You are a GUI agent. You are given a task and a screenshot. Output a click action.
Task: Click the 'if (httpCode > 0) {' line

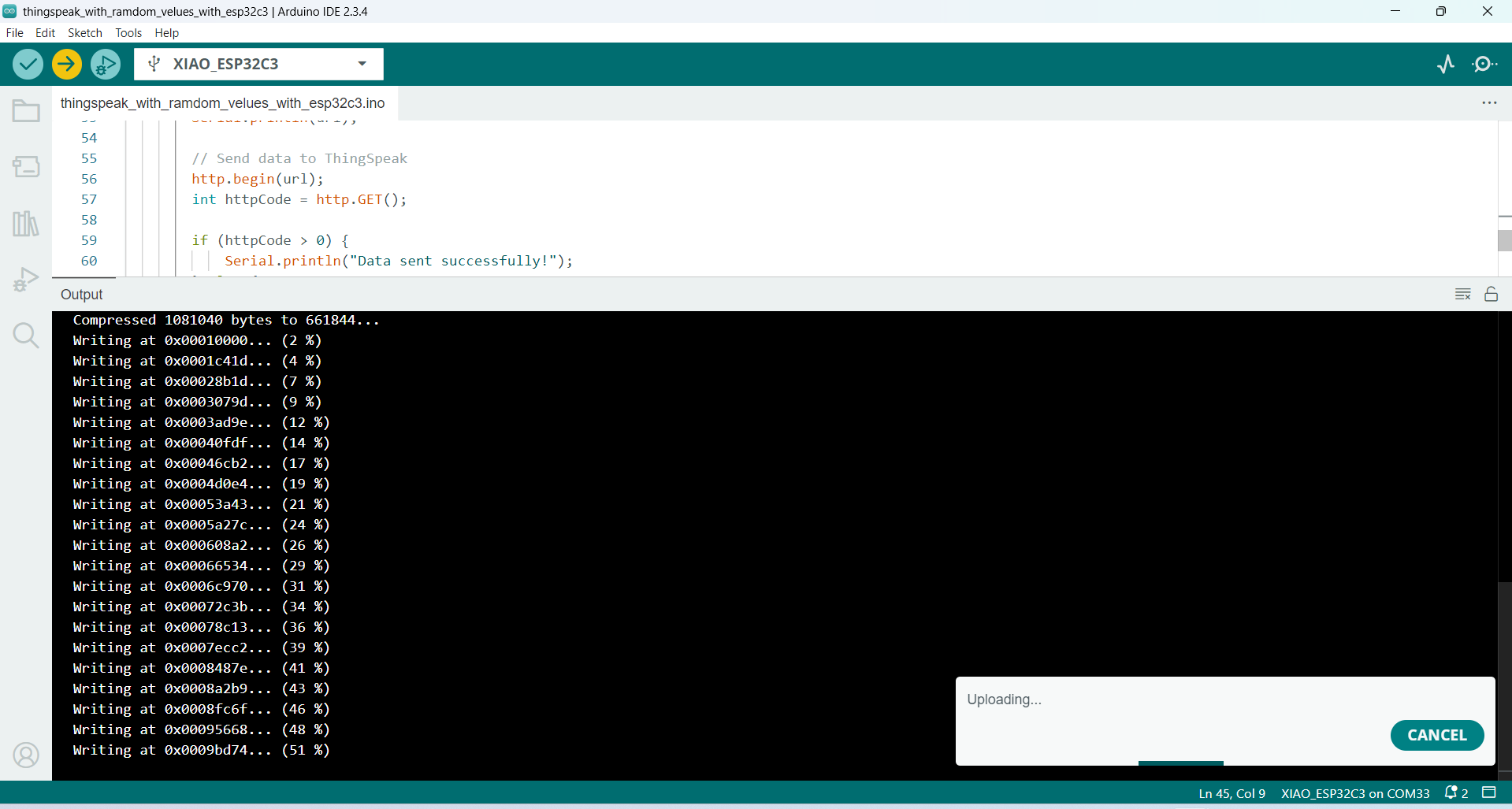click(x=270, y=240)
